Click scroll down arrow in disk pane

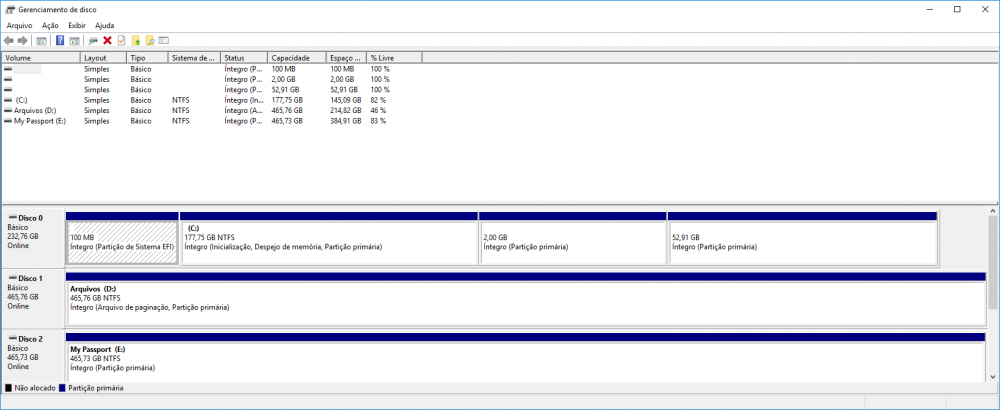993,376
